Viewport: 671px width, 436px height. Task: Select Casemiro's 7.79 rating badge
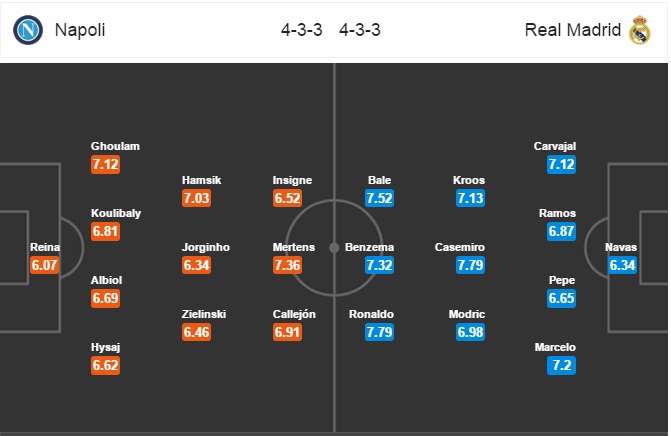coord(470,265)
